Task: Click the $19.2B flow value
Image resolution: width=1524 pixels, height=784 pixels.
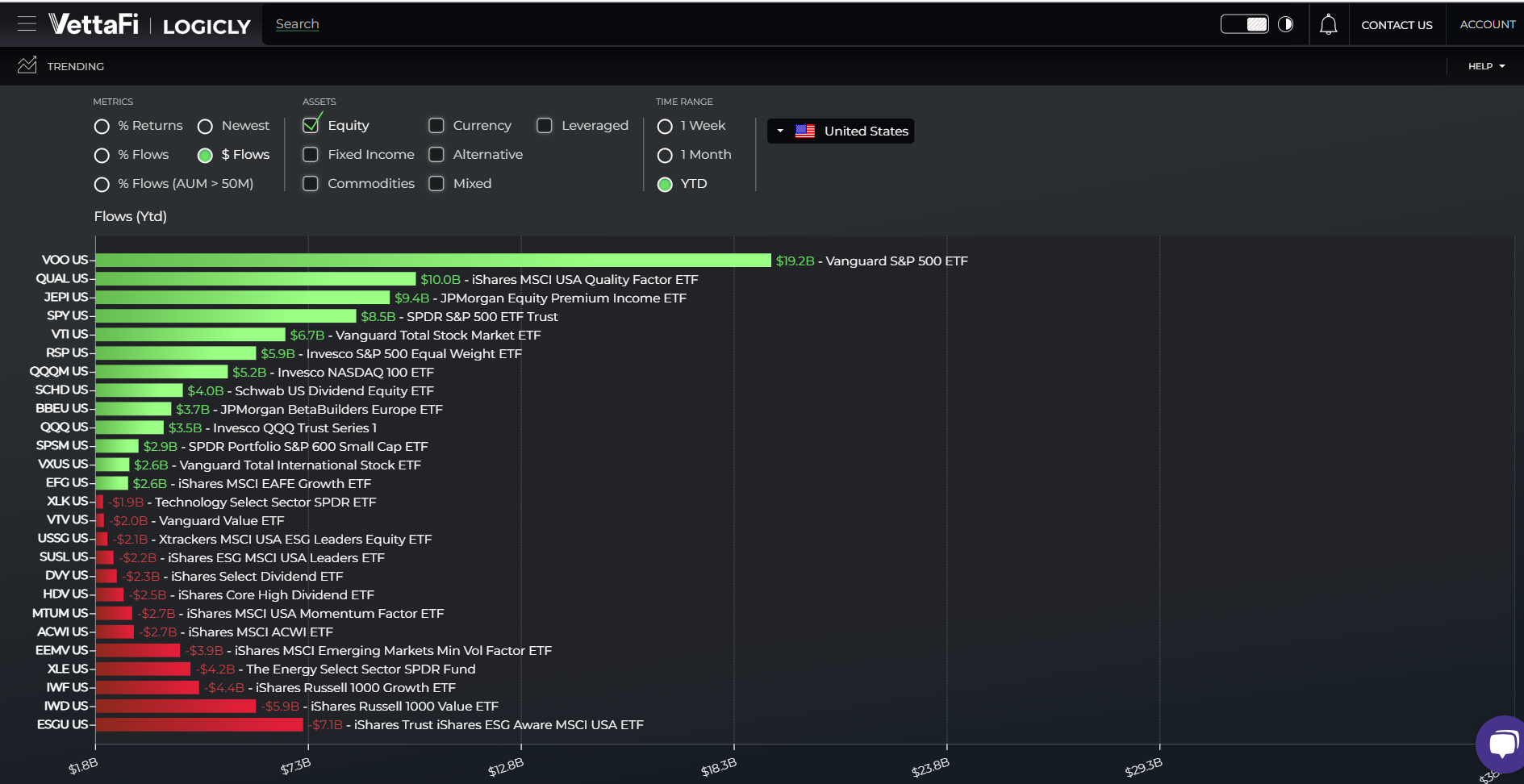Action: pyautogui.click(x=795, y=261)
